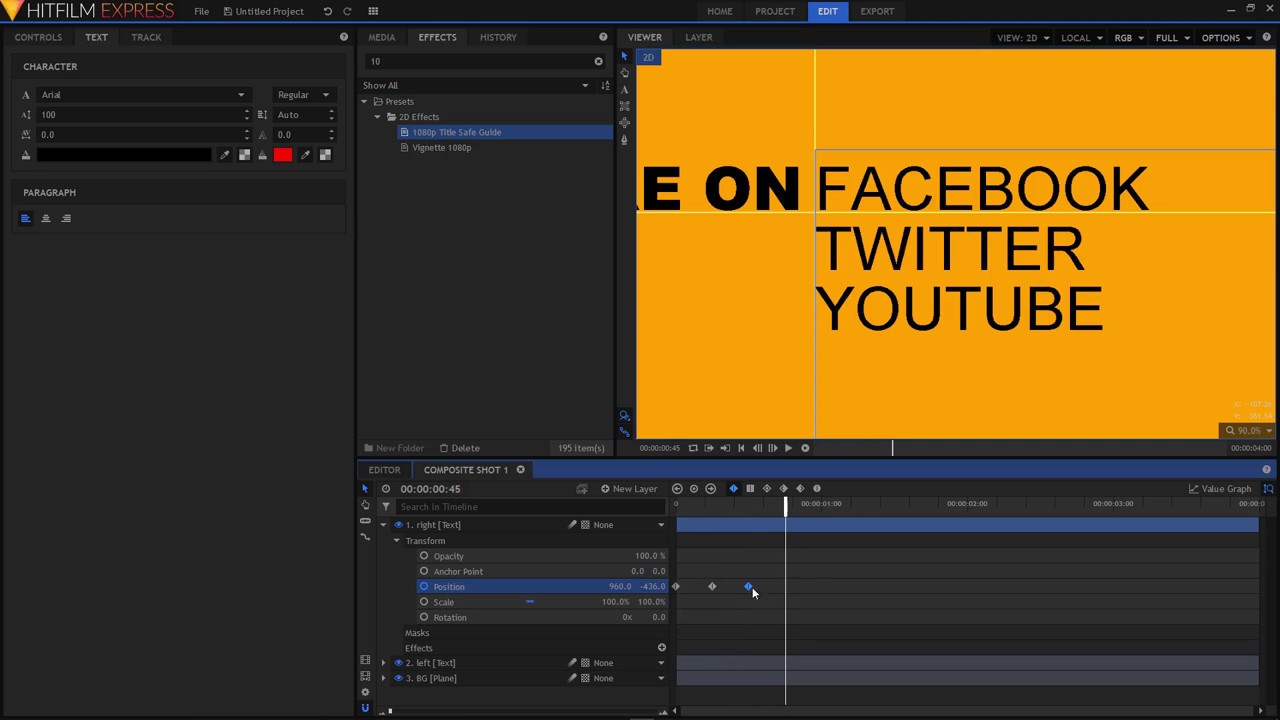Image resolution: width=1280 pixels, height=720 pixels.
Task: Select the timeline hand tool
Action: [365, 505]
